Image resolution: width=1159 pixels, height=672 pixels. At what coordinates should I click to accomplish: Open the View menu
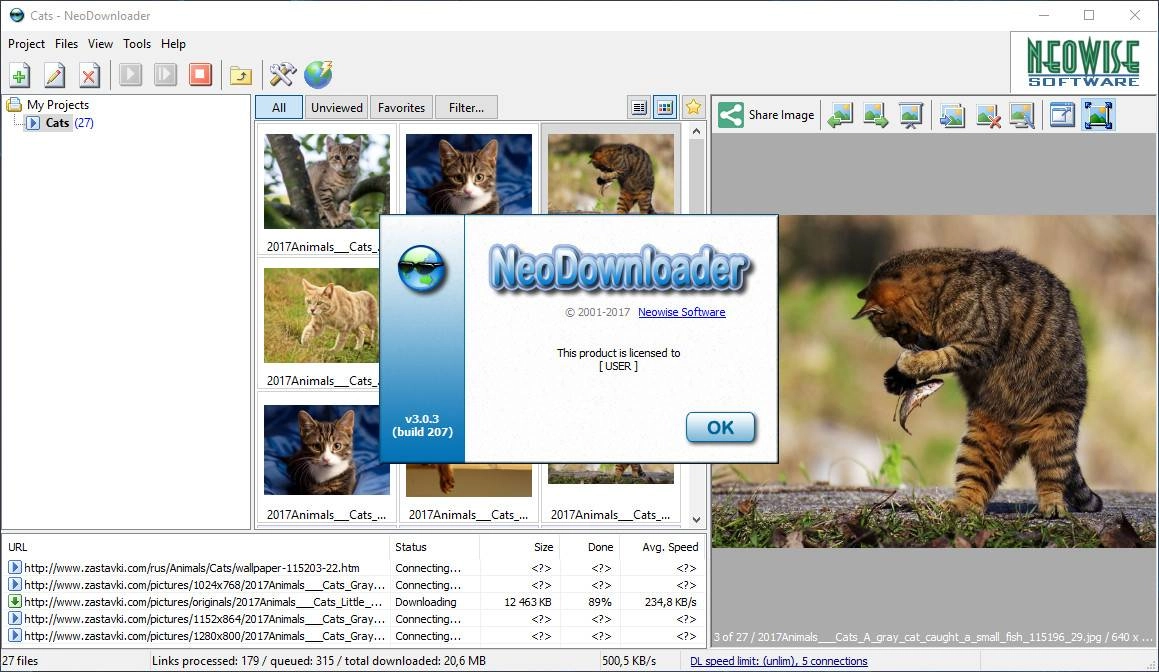(100, 44)
